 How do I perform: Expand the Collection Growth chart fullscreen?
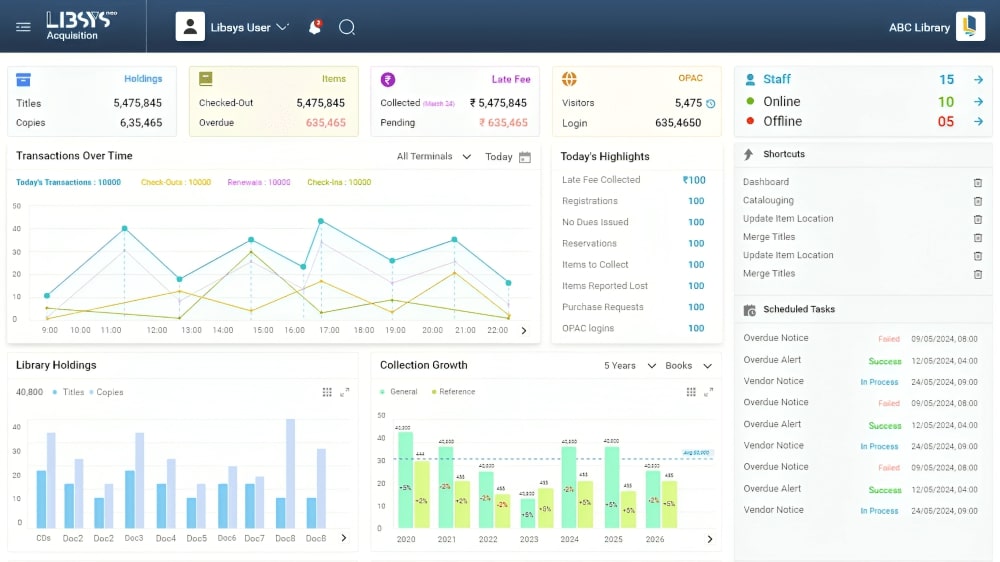(709, 392)
